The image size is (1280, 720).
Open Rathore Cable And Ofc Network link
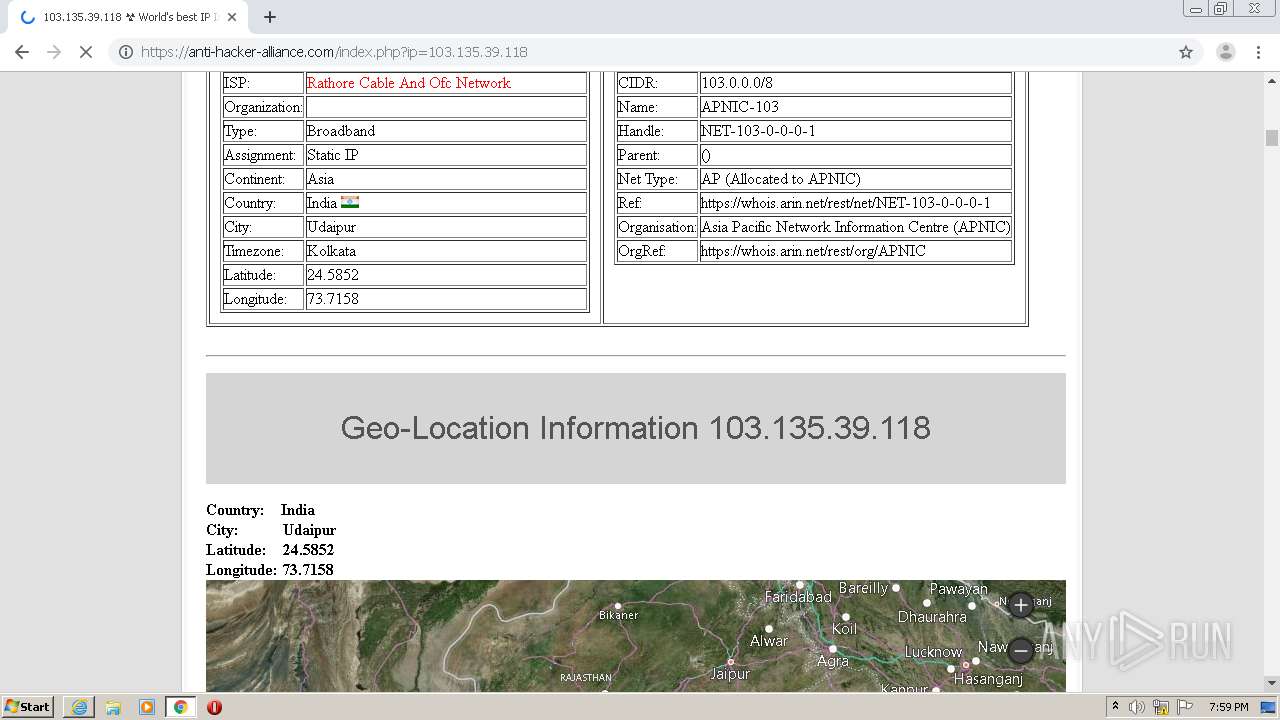(408, 83)
